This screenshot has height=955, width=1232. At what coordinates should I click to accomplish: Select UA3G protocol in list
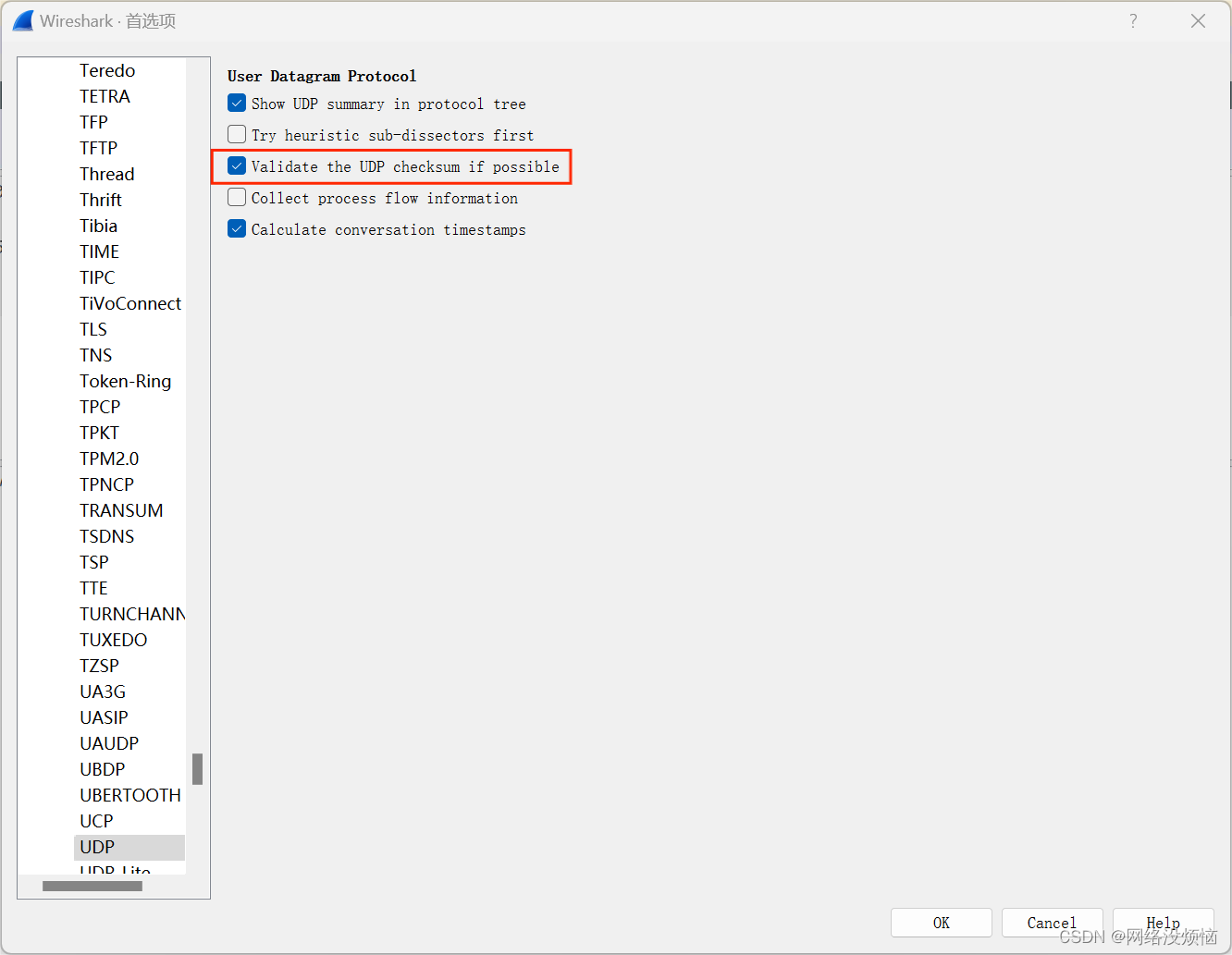(103, 692)
